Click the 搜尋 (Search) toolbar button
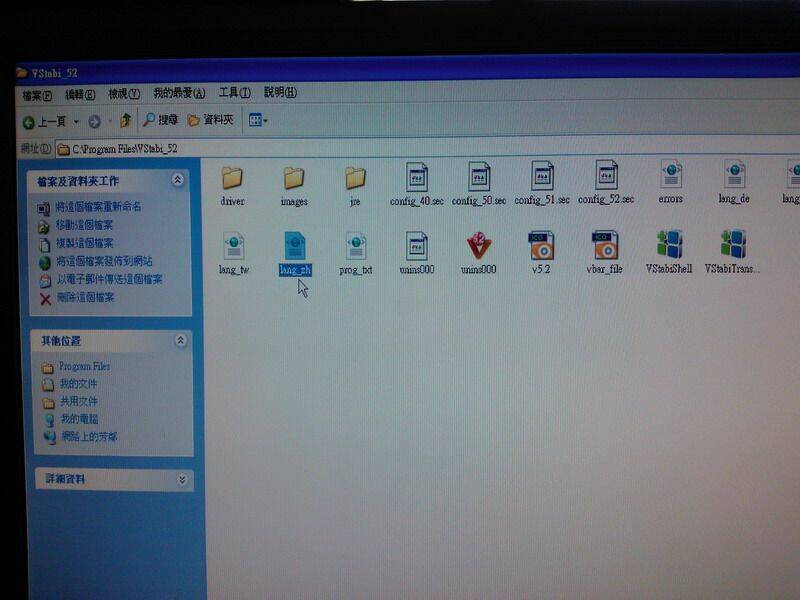The height and width of the screenshot is (600, 800). coord(160,120)
